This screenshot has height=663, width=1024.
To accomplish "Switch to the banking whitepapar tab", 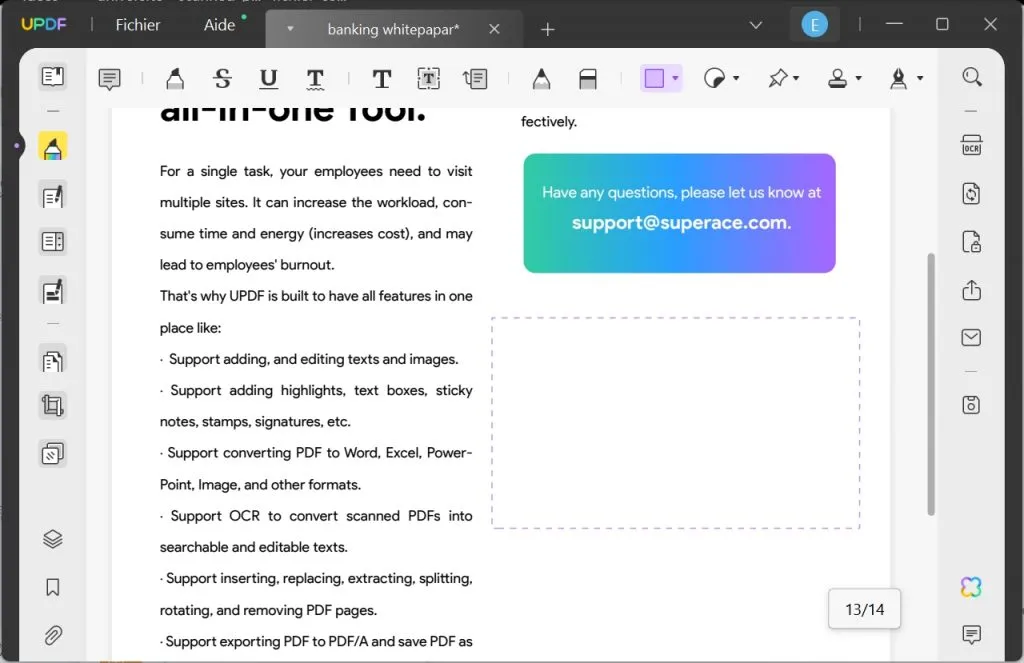I will (x=393, y=29).
